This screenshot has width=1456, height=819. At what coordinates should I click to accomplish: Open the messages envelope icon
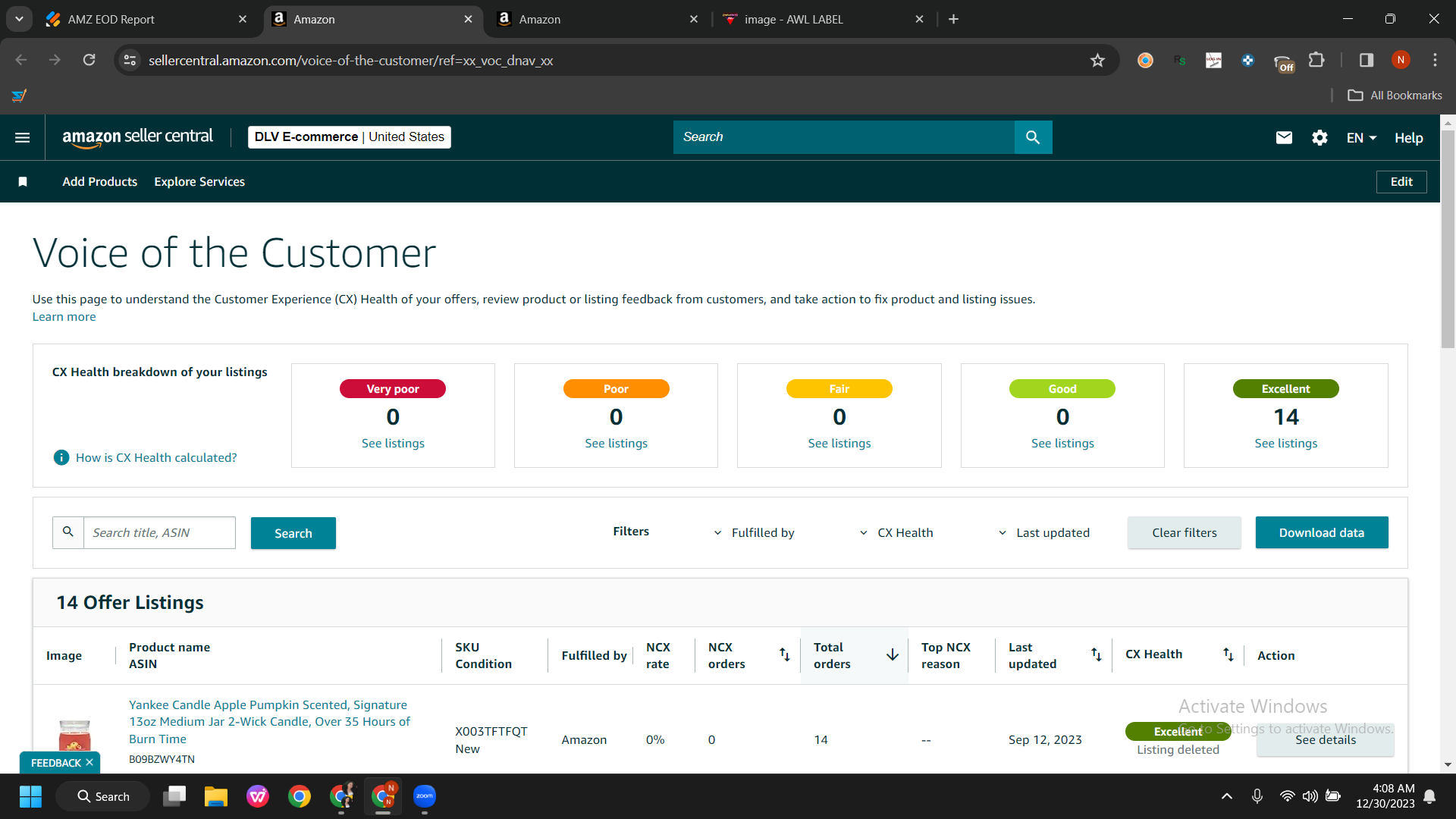[1284, 137]
